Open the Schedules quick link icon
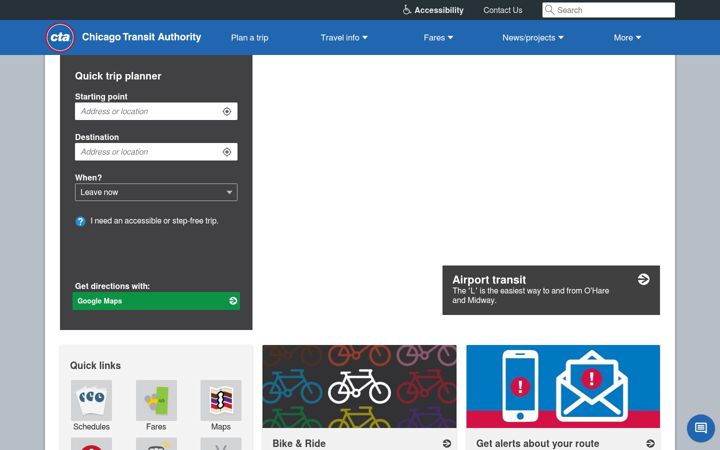720x450 pixels. [x=91, y=400]
